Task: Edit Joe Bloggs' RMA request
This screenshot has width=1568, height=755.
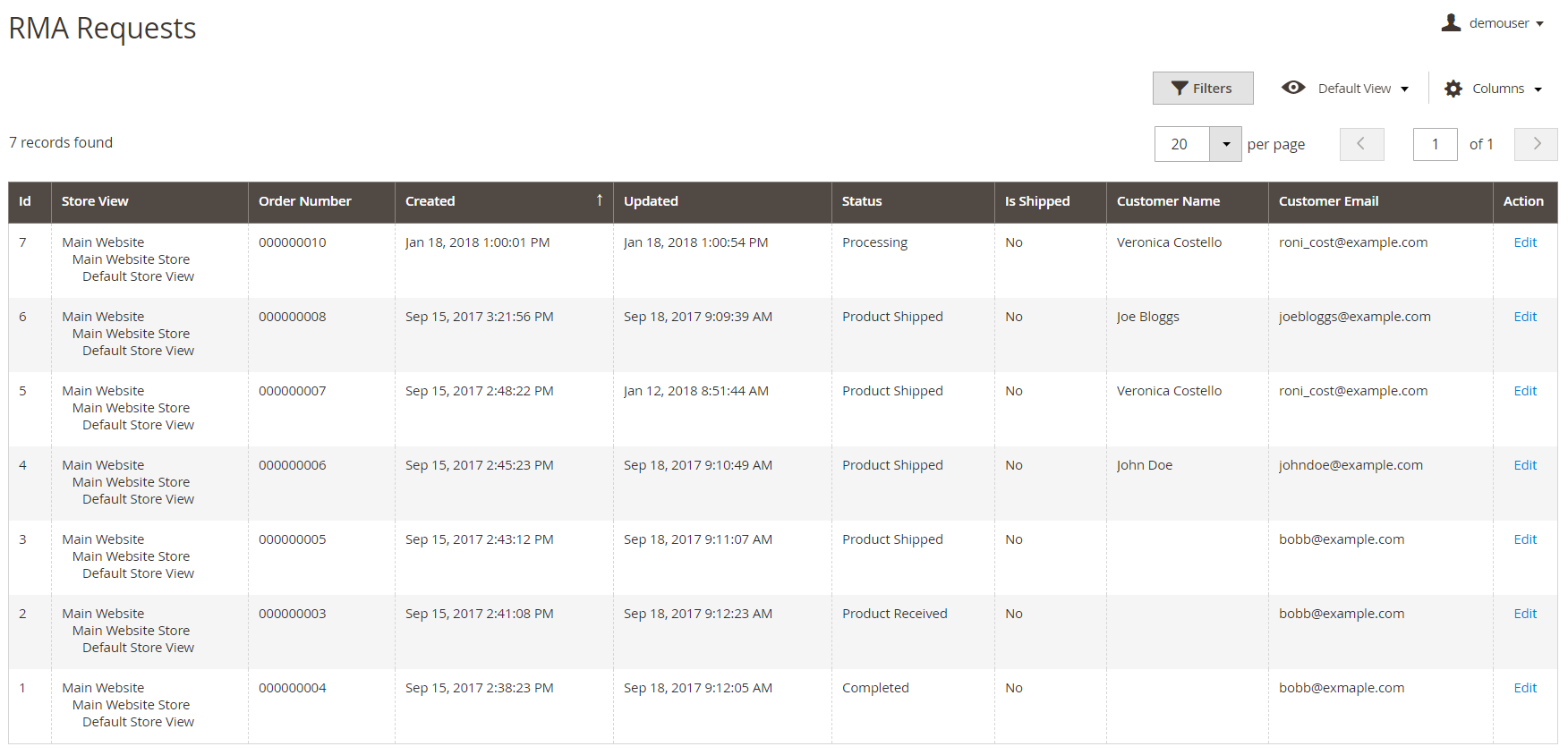Action: click(x=1525, y=317)
